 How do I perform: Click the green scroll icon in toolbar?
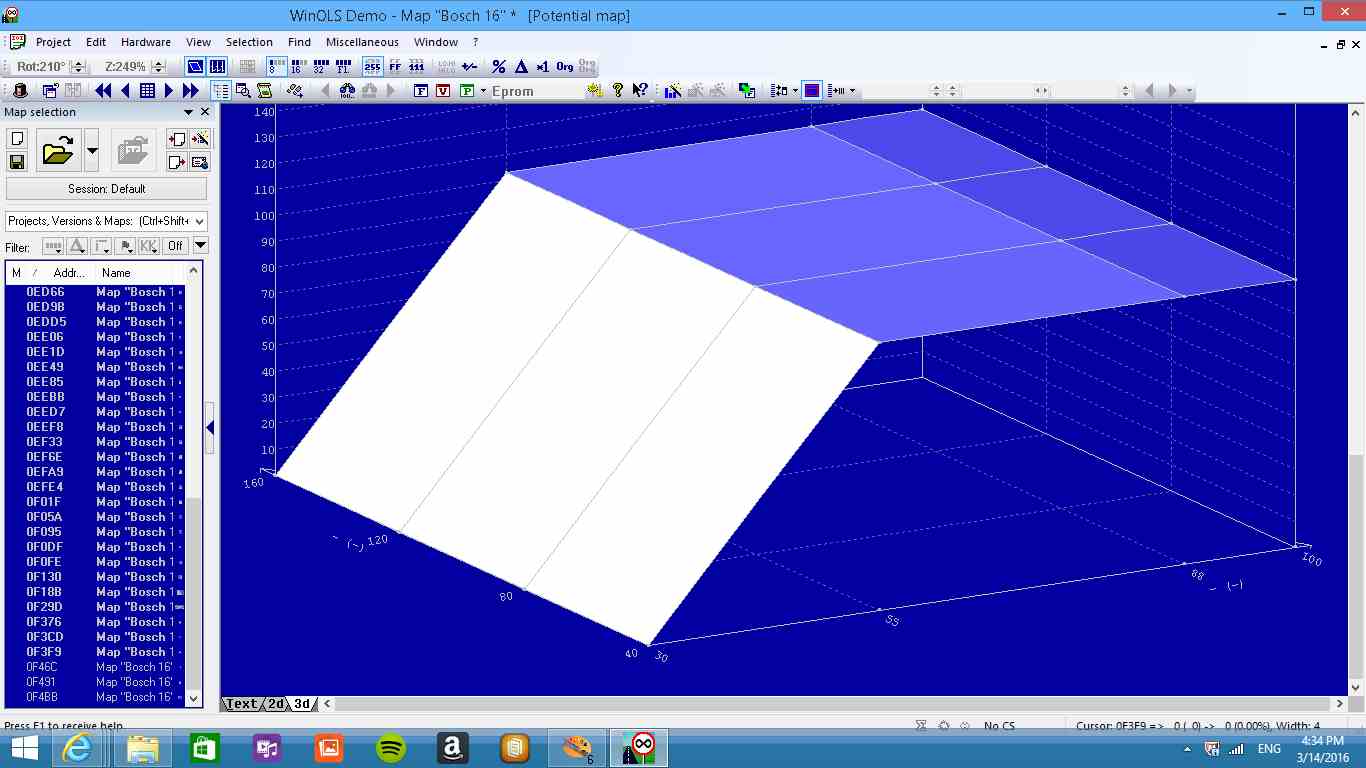click(265, 91)
